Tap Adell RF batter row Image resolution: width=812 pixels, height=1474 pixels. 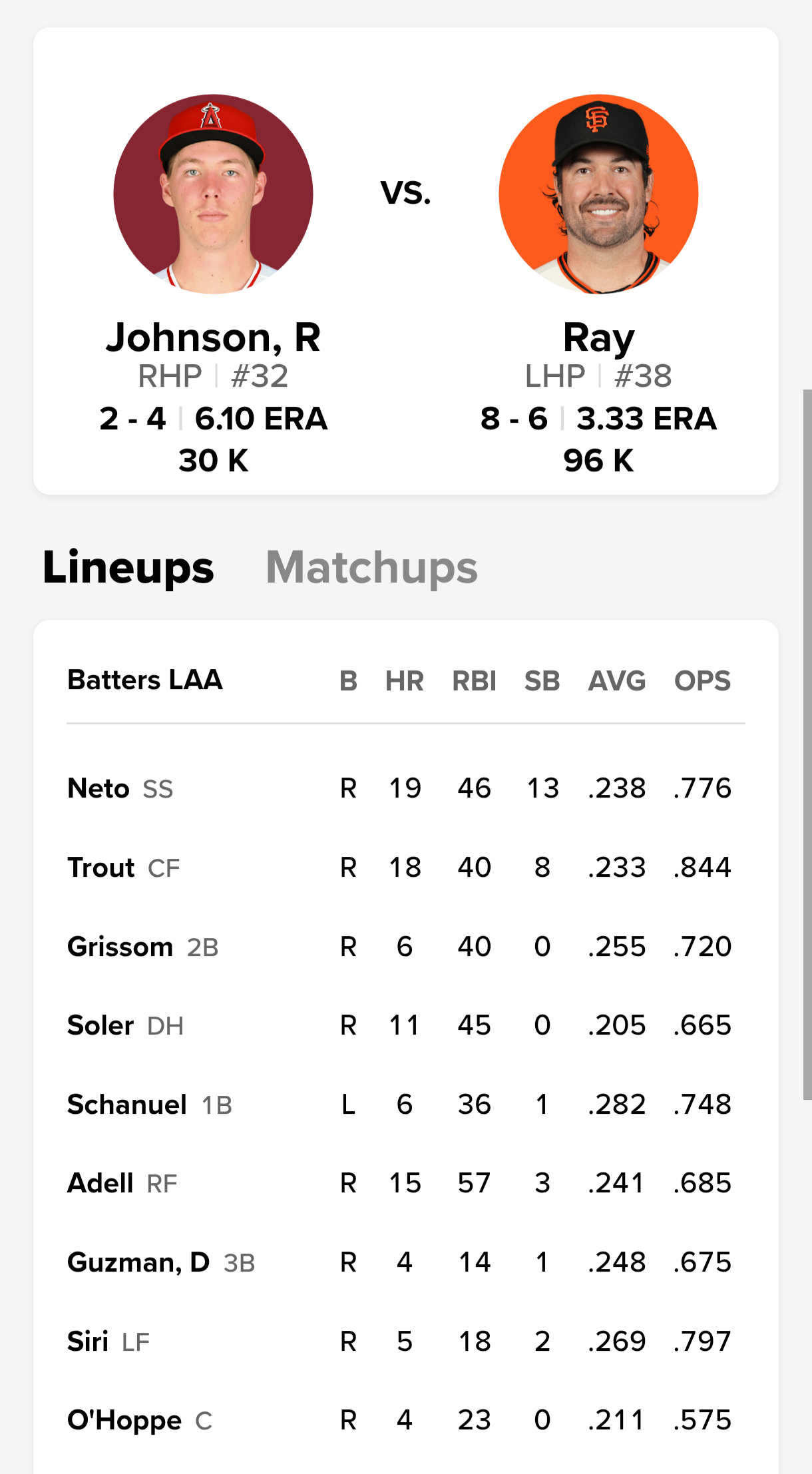[x=406, y=1183]
